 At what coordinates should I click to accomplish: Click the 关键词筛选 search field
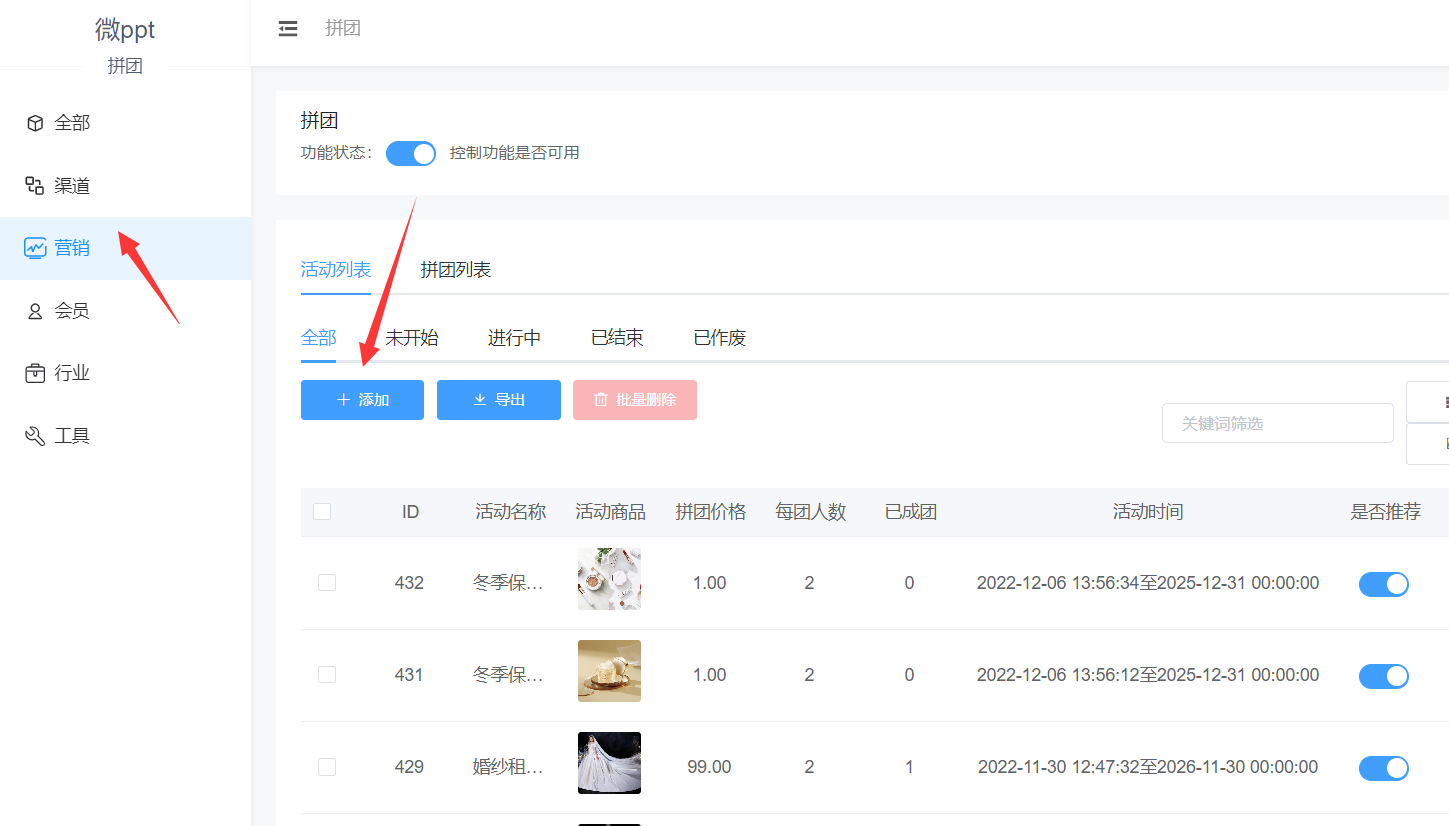(x=1278, y=423)
